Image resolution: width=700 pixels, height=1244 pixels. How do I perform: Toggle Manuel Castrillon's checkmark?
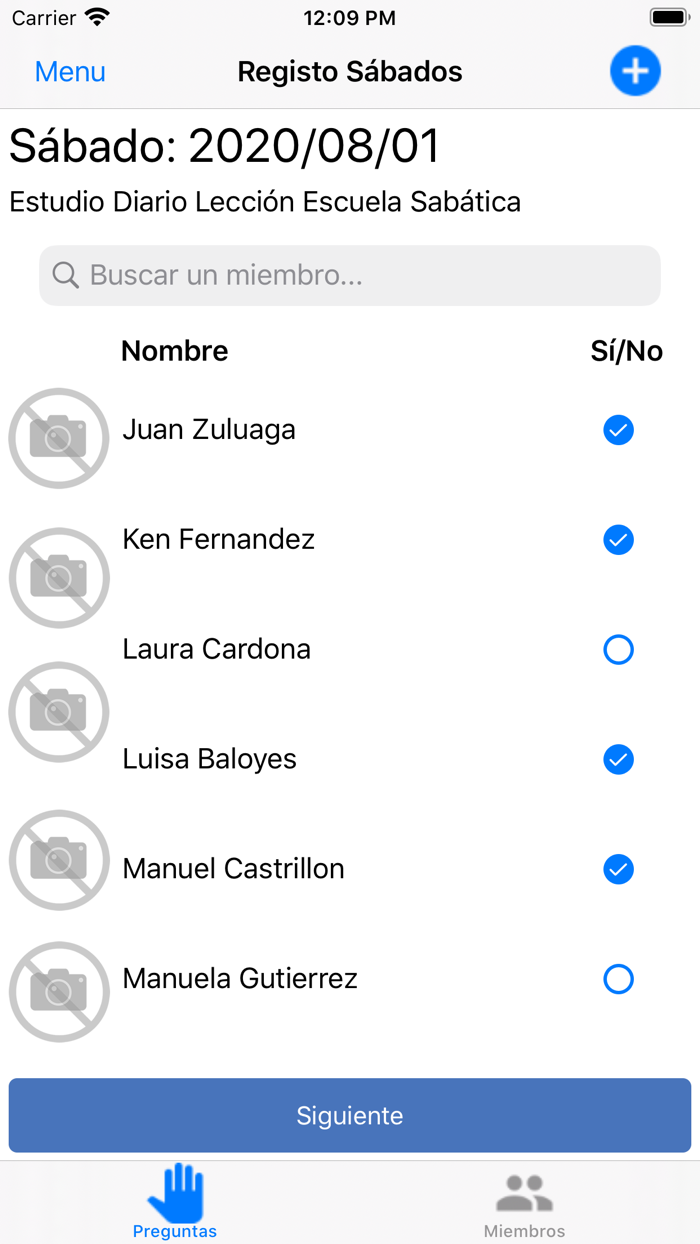[x=618, y=869]
